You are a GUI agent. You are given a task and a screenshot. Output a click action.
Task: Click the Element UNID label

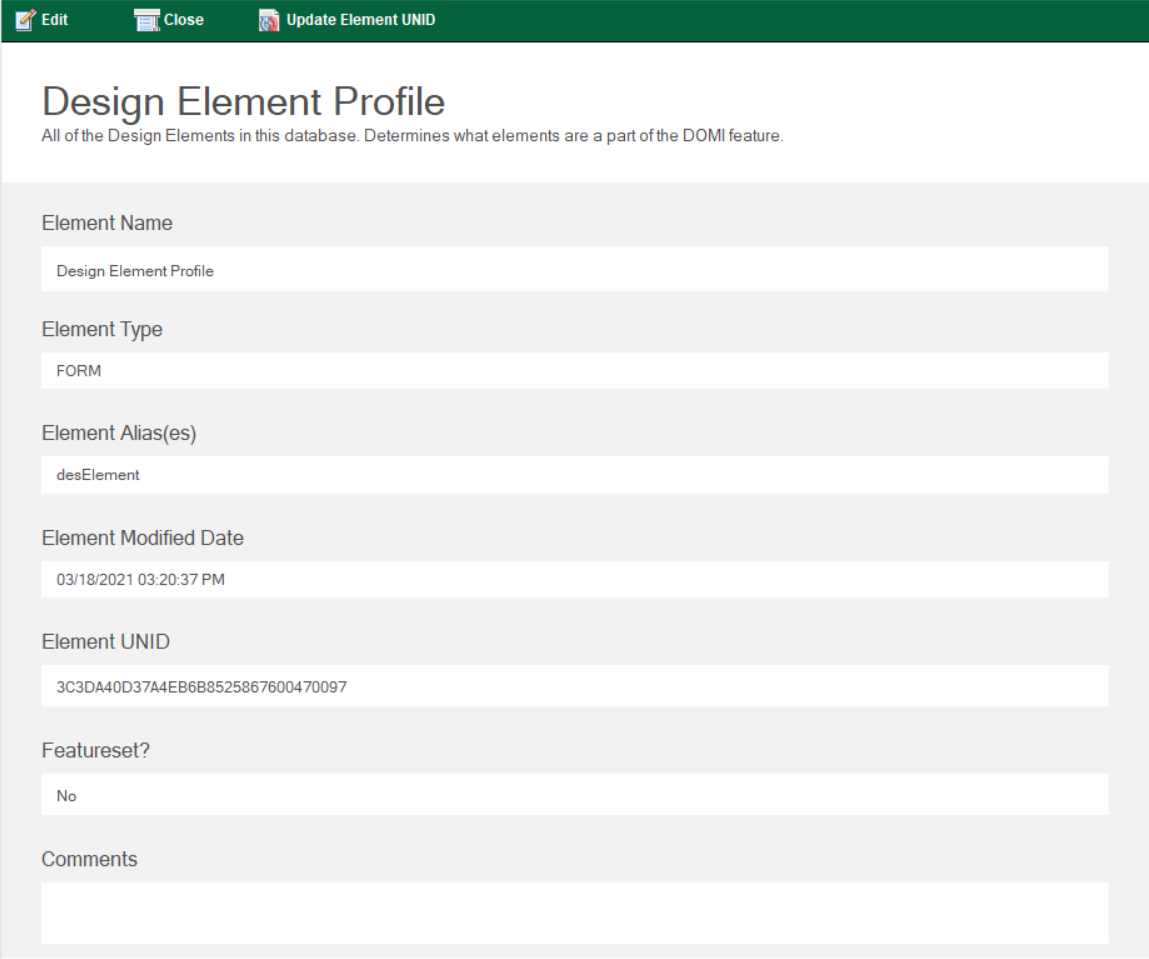click(106, 642)
